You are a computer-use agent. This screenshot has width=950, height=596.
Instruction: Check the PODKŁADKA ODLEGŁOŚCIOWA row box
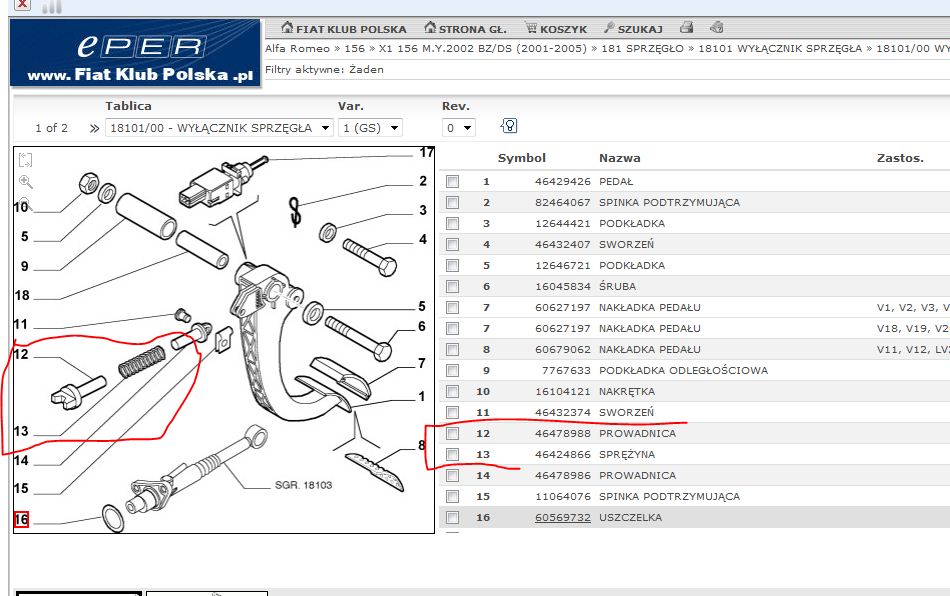tap(453, 371)
